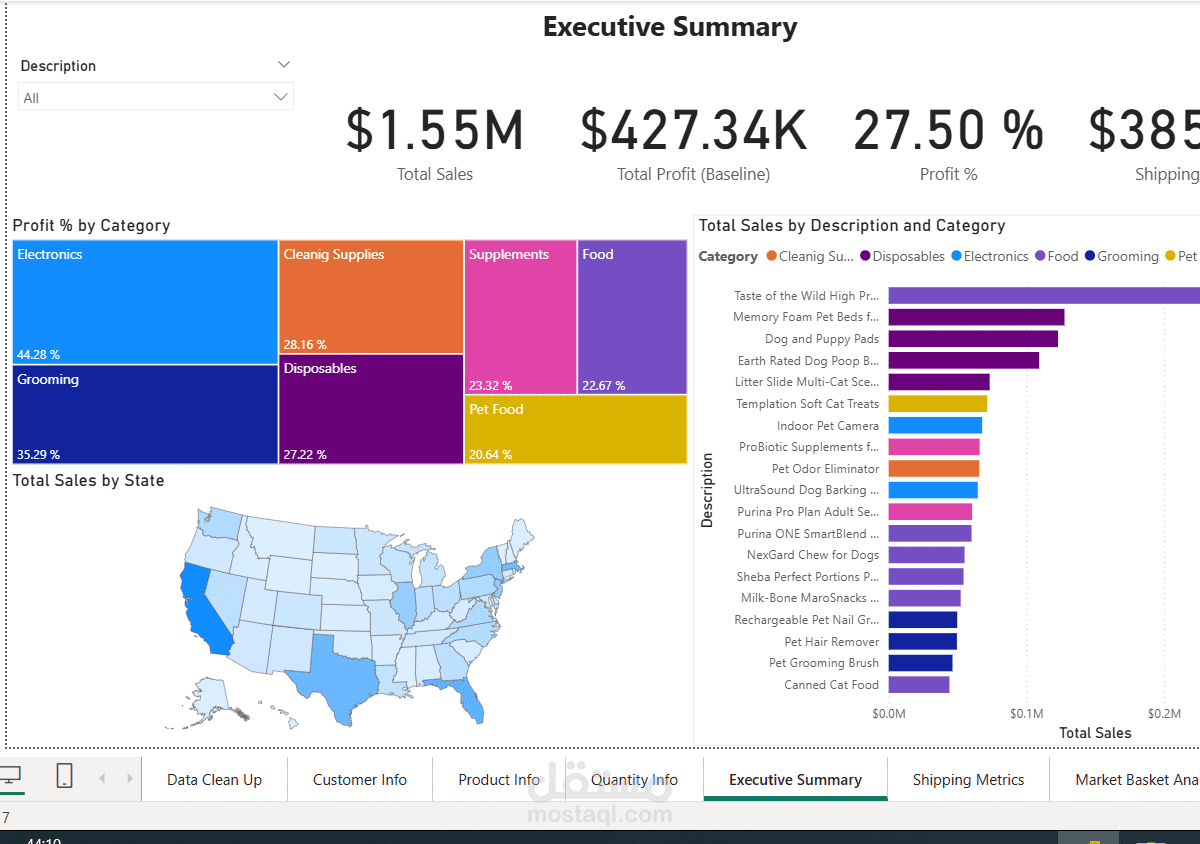Select the Milk-Bone MaroSnacks bar
The width and height of the screenshot is (1200, 844).
925,598
